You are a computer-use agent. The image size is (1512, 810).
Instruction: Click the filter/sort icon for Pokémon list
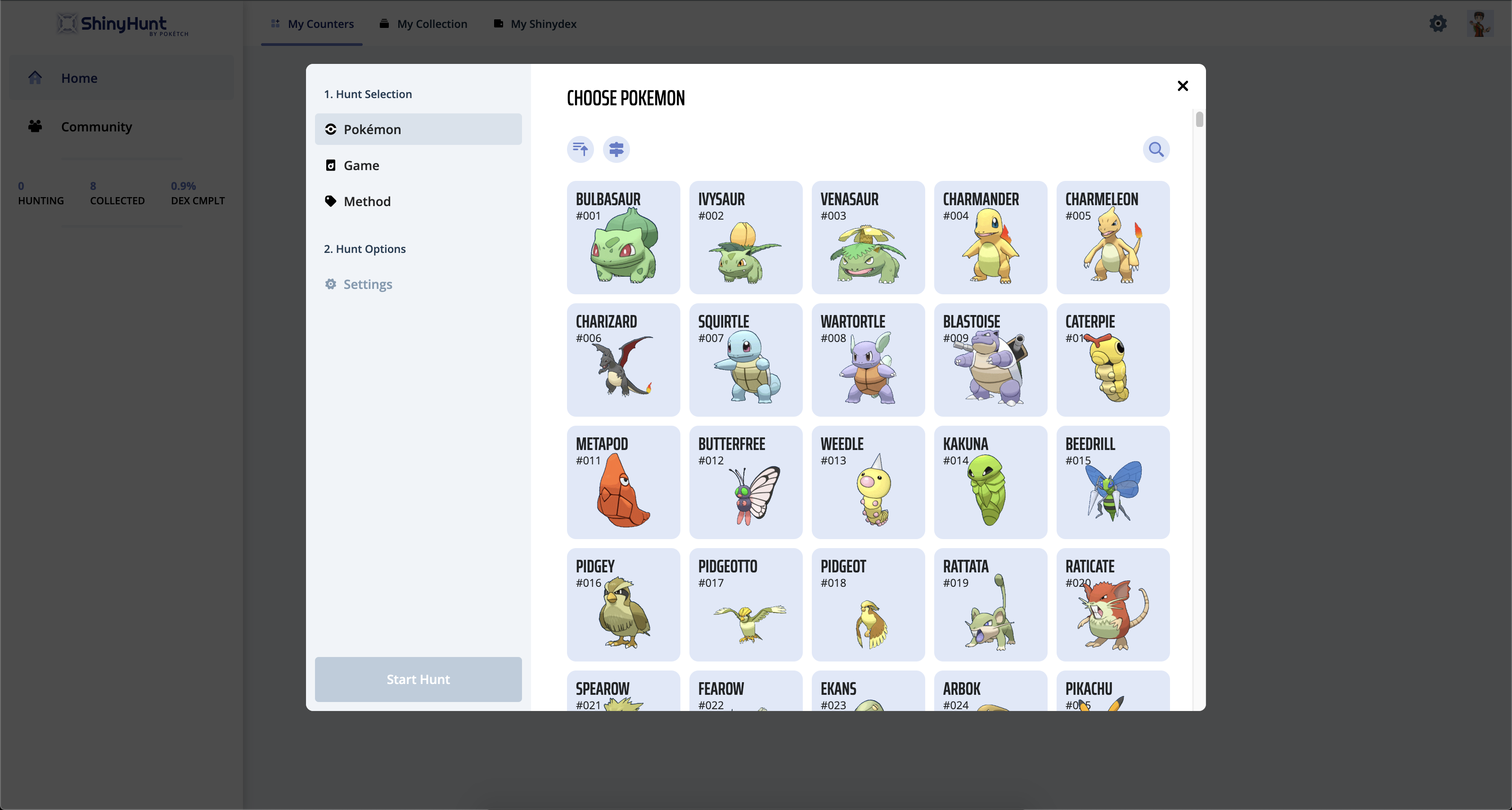pos(581,149)
